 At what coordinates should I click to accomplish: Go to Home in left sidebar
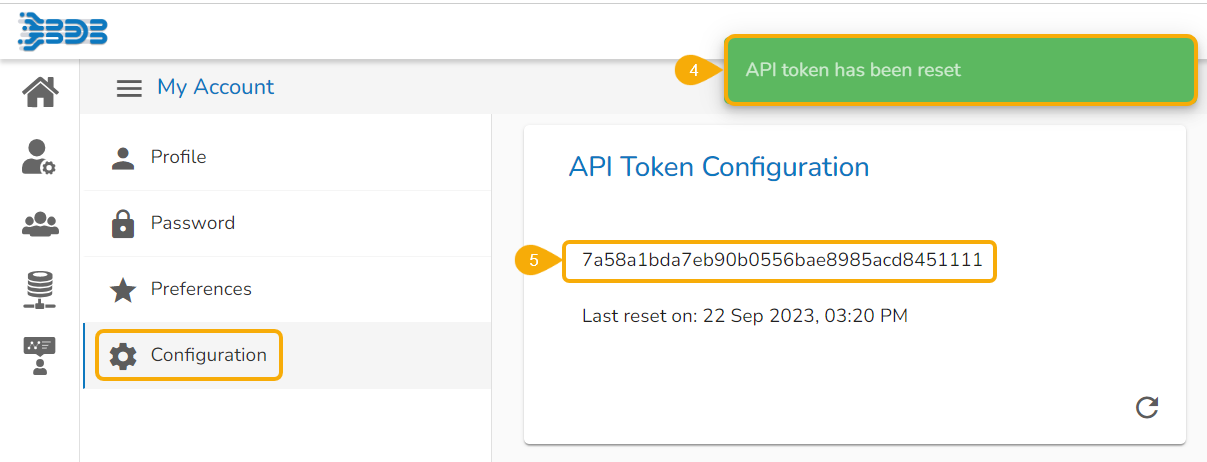(x=40, y=91)
